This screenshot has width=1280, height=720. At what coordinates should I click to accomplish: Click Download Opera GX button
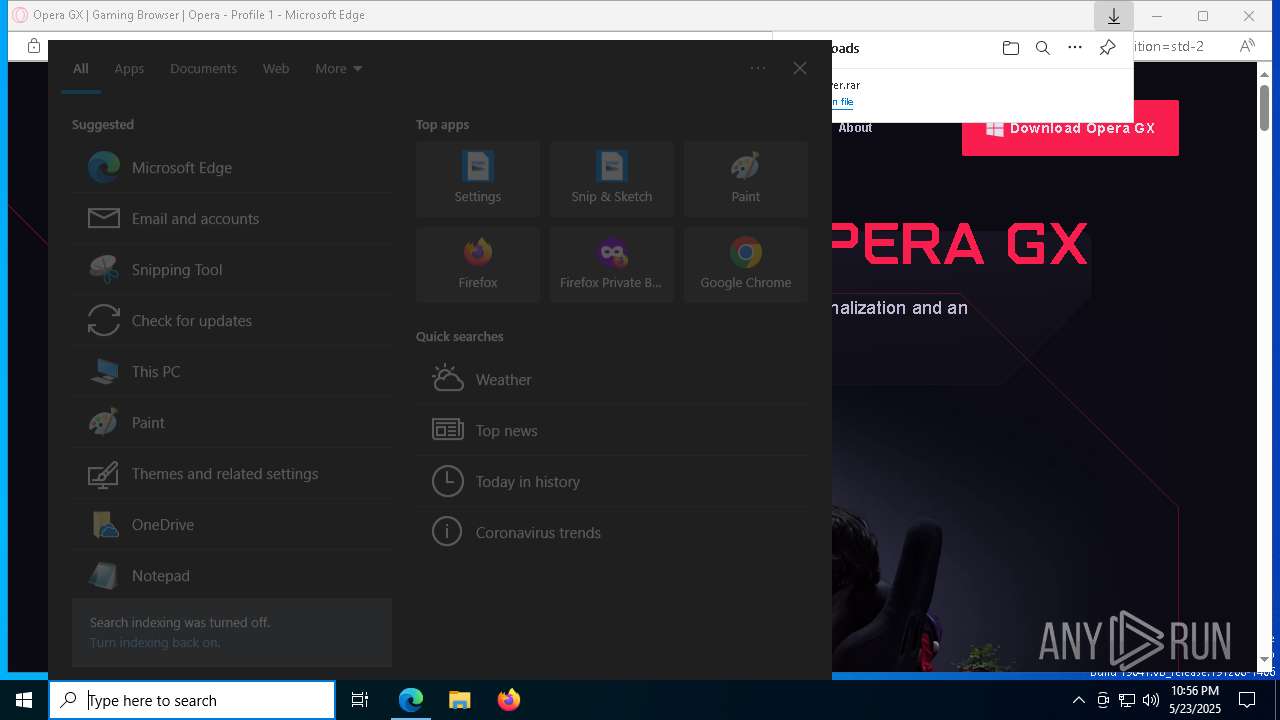tap(1070, 128)
